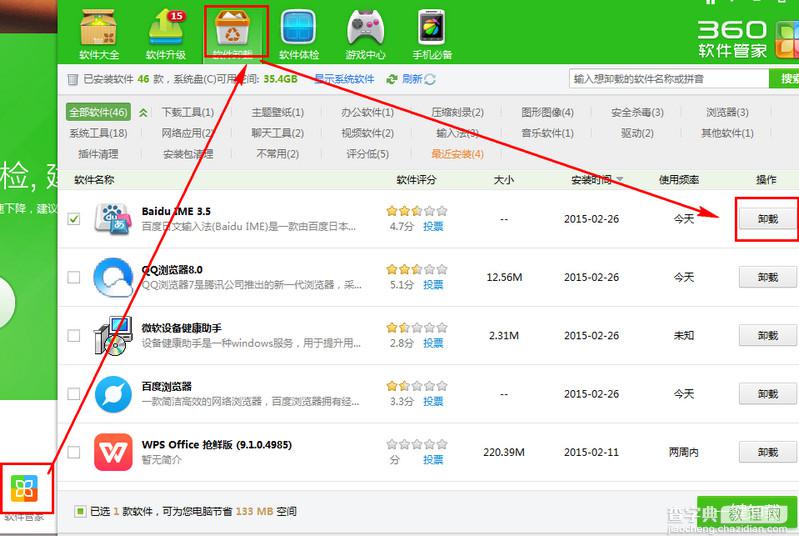799x536 pixels.
Task: Select the 视频软件(2) category
Action: tap(367, 133)
